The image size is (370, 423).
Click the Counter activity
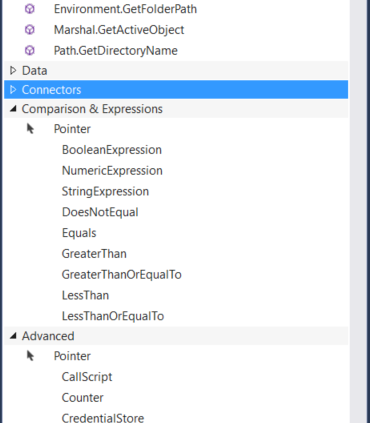point(83,398)
